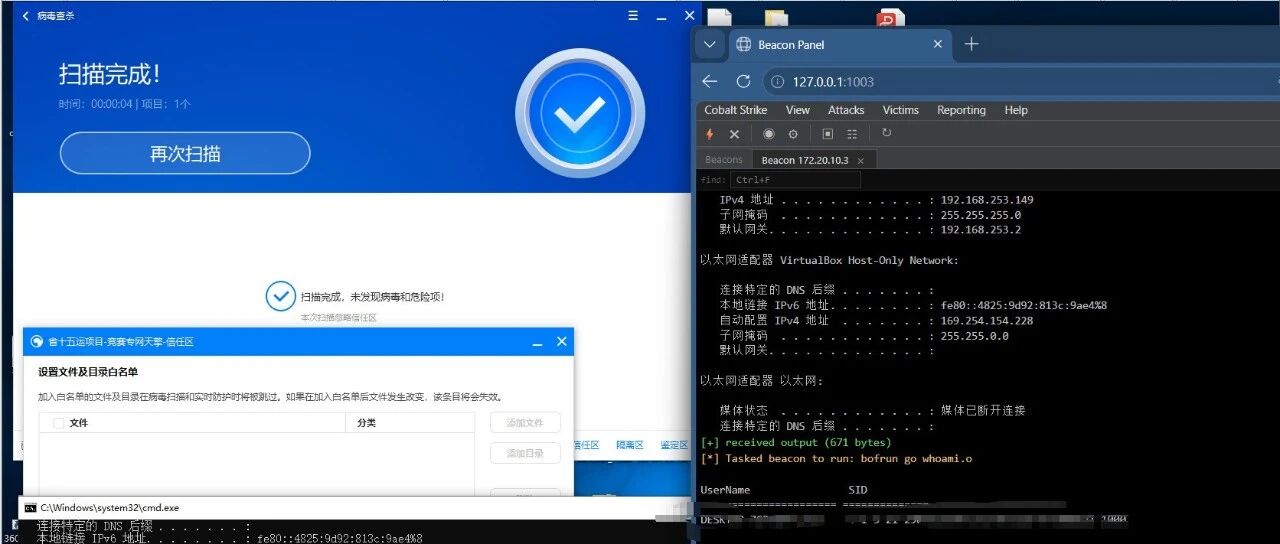Click the 扫描完成! heading
The width and height of the screenshot is (1280, 544).
[x=109, y=74]
